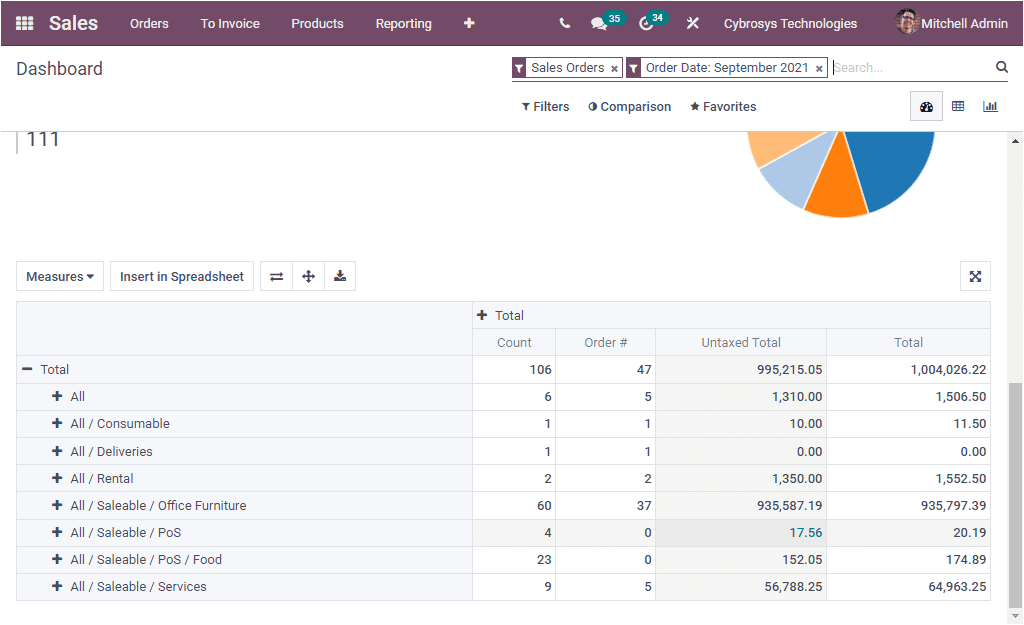Image resolution: width=1024 pixels, height=625 pixels.
Task: Open the Favorites filter options
Action: pyautogui.click(x=722, y=106)
